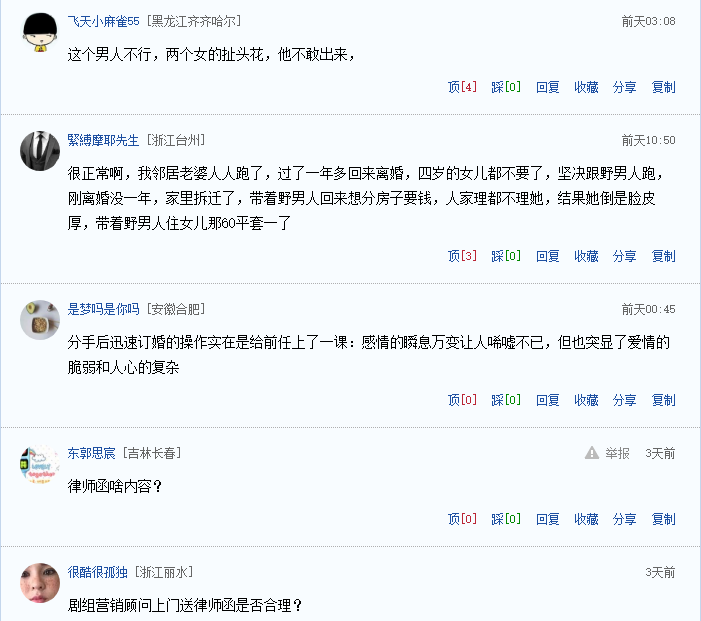Open 緊縛摩耶先生's profile avatar
The width and height of the screenshot is (701, 621).
click(x=40, y=151)
